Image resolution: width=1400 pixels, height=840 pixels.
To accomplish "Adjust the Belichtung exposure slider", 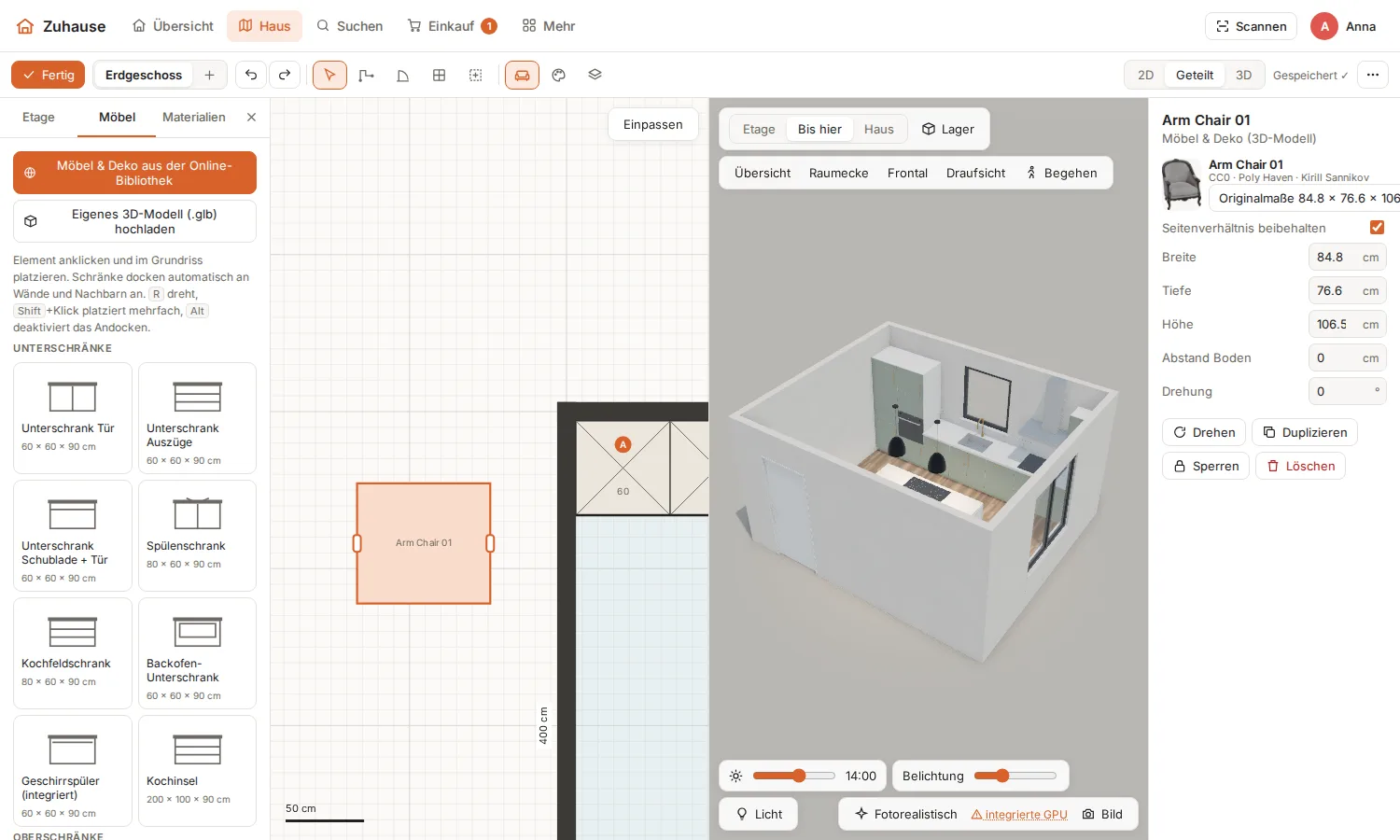I will click(x=1015, y=776).
